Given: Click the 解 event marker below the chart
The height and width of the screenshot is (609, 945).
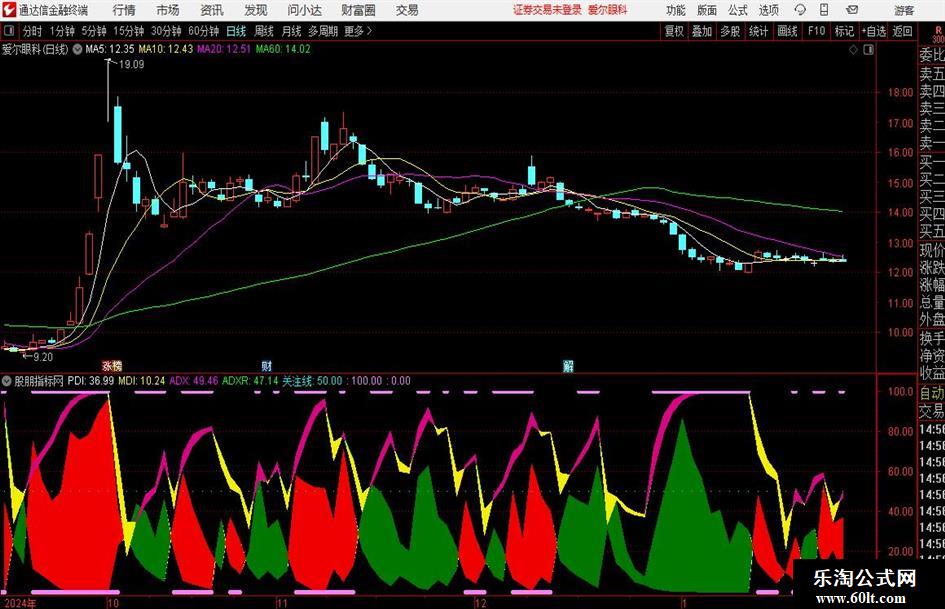Looking at the screenshot, I should [568, 365].
